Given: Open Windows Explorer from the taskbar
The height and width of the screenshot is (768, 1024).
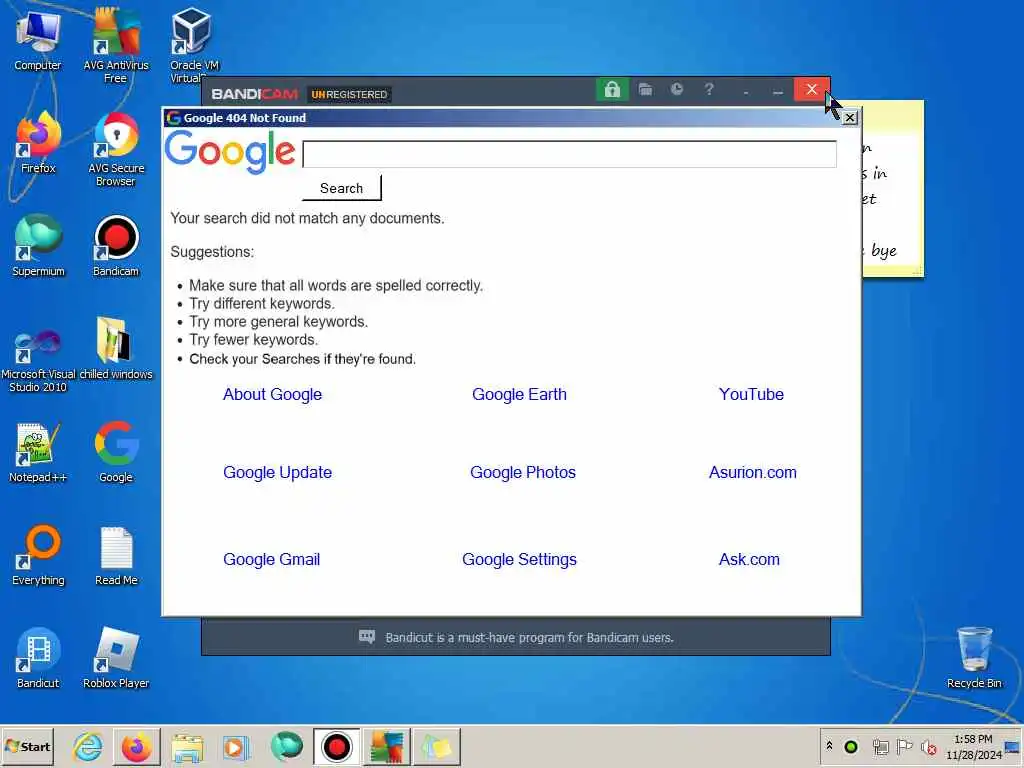Looking at the screenshot, I should pos(187,746).
